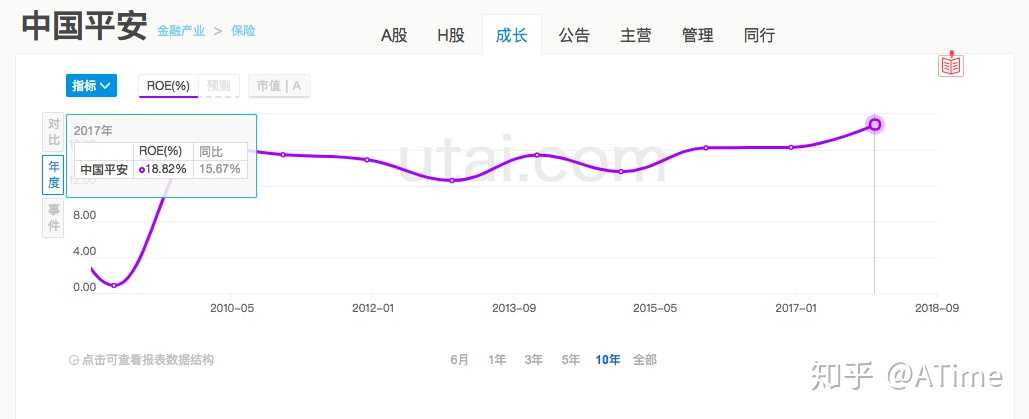
Task: Switch to the A股 tab
Action: point(394,35)
